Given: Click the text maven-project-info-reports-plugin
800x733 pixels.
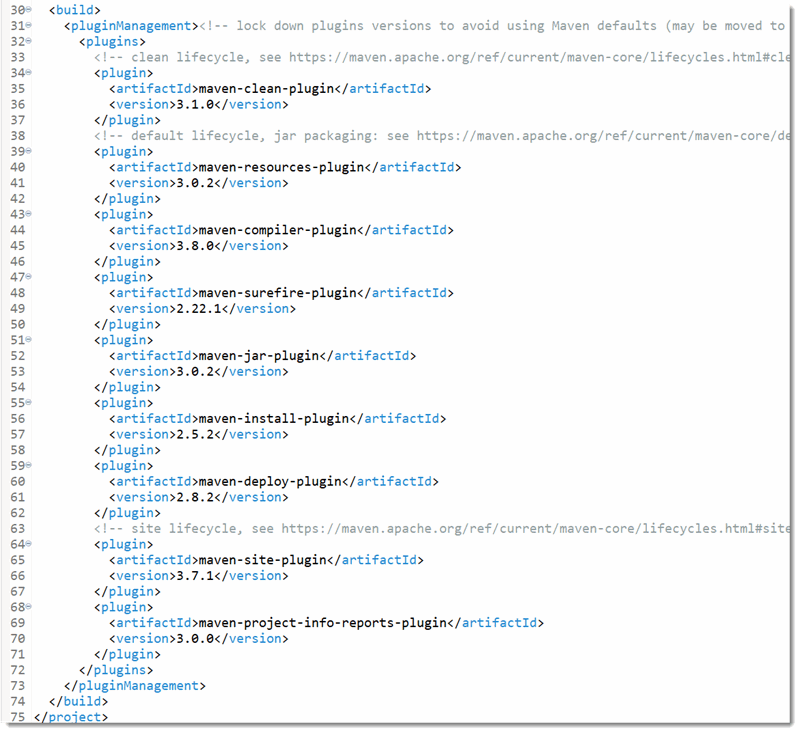Looking at the screenshot, I should click(322, 623).
